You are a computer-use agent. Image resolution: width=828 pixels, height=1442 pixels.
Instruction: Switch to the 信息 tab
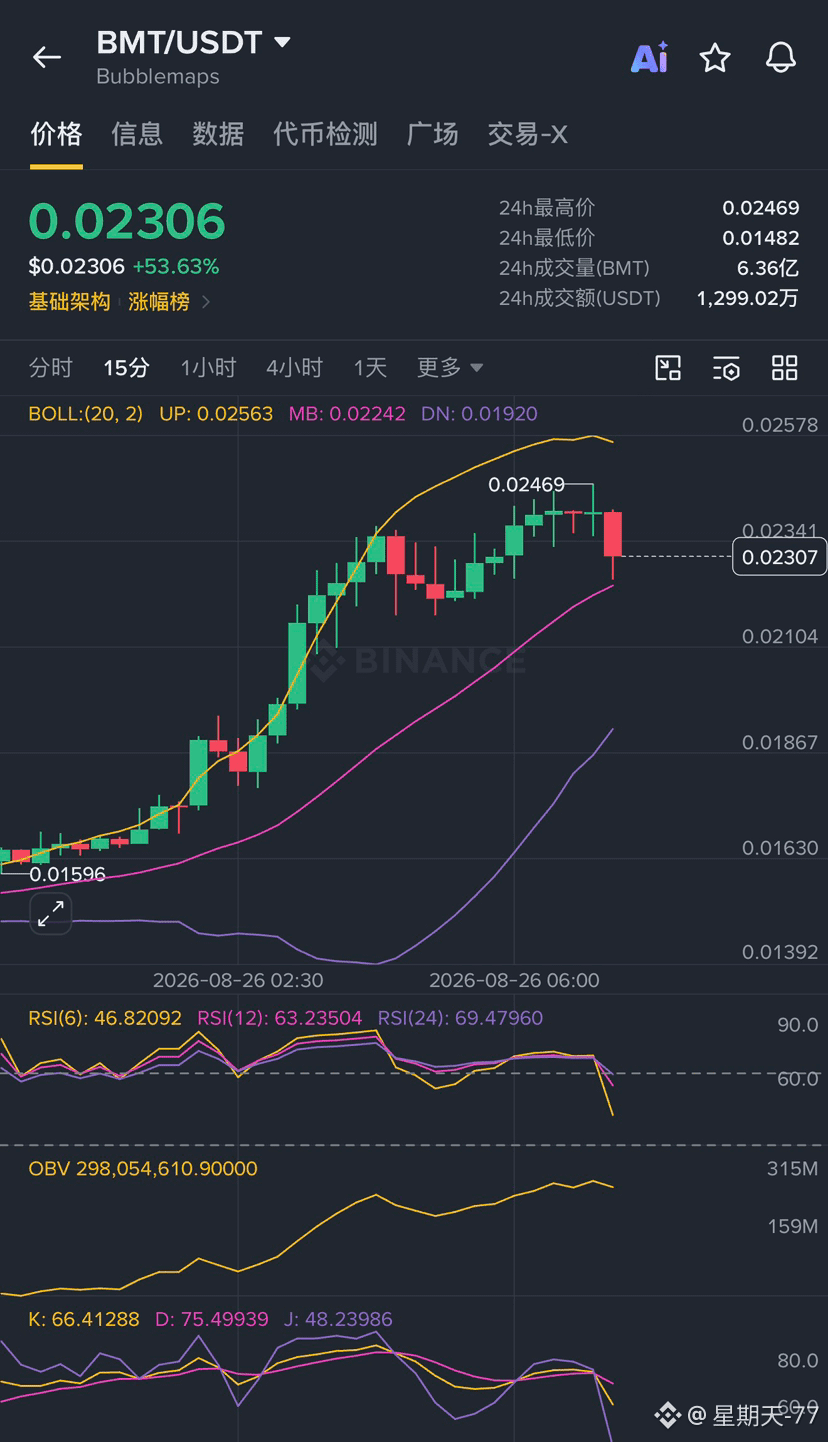(137, 134)
